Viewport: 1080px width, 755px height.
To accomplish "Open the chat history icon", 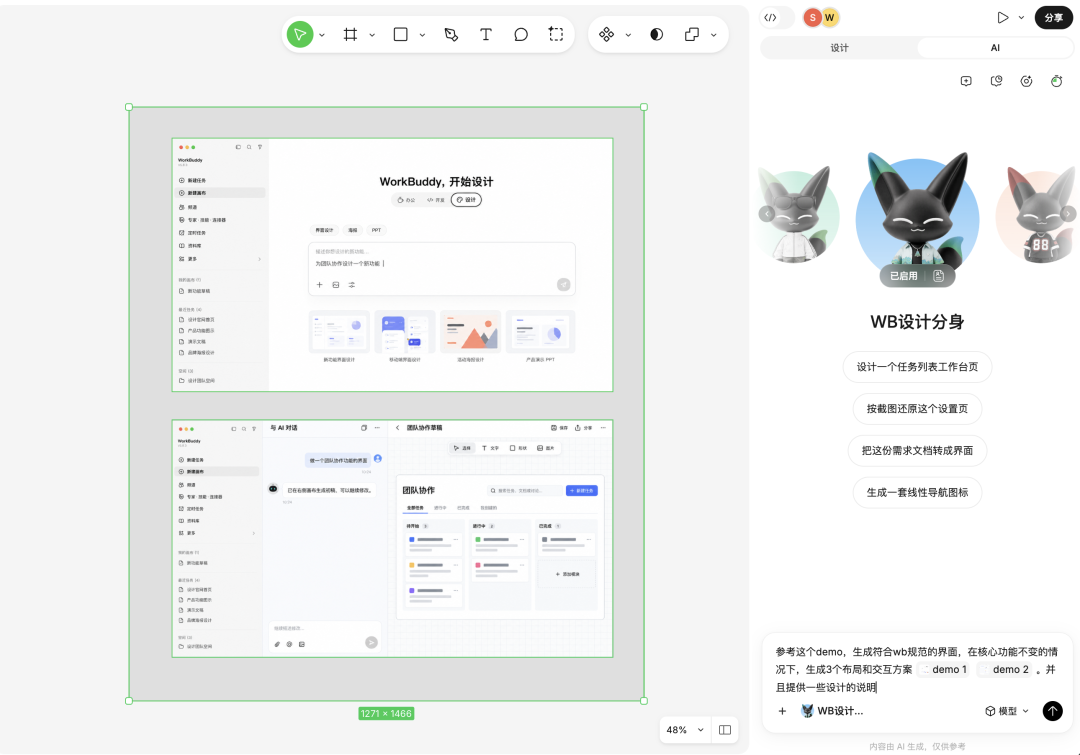I will 996,81.
